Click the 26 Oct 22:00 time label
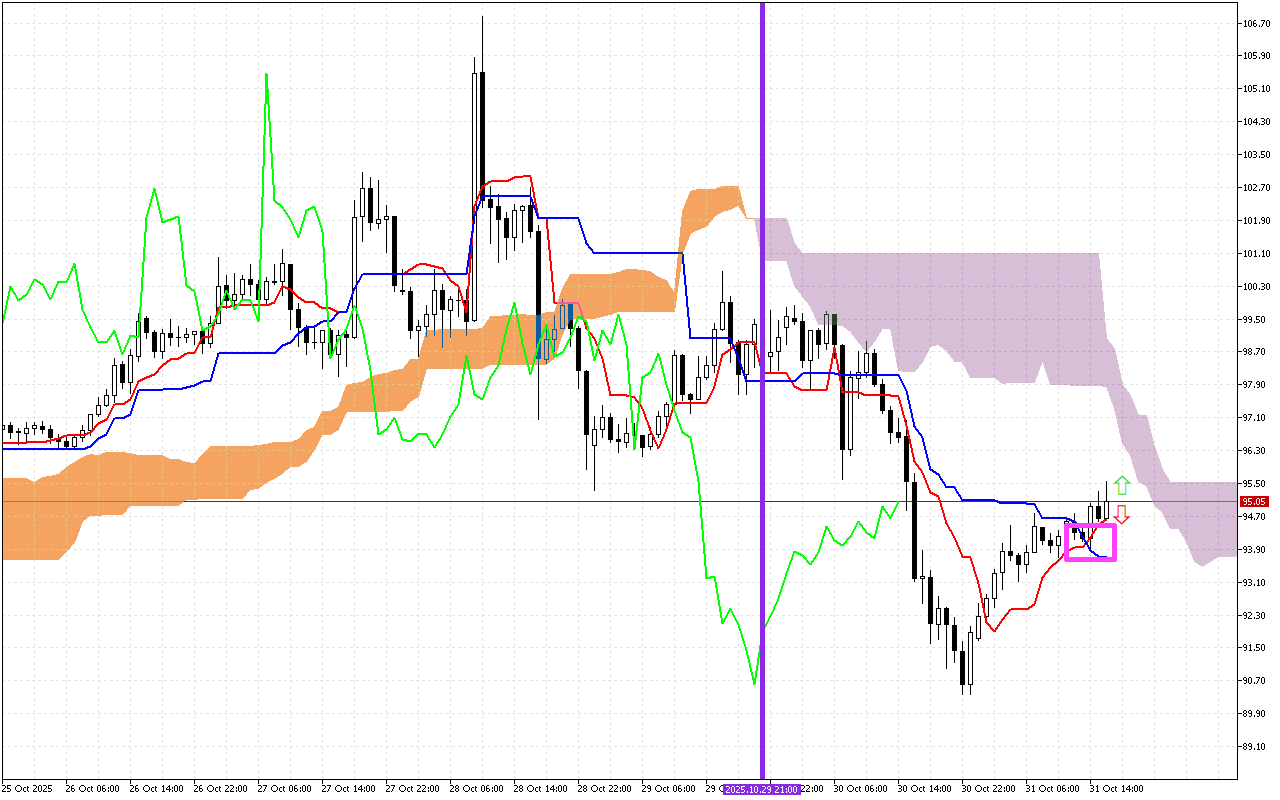The image size is (1280, 800). point(220,789)
